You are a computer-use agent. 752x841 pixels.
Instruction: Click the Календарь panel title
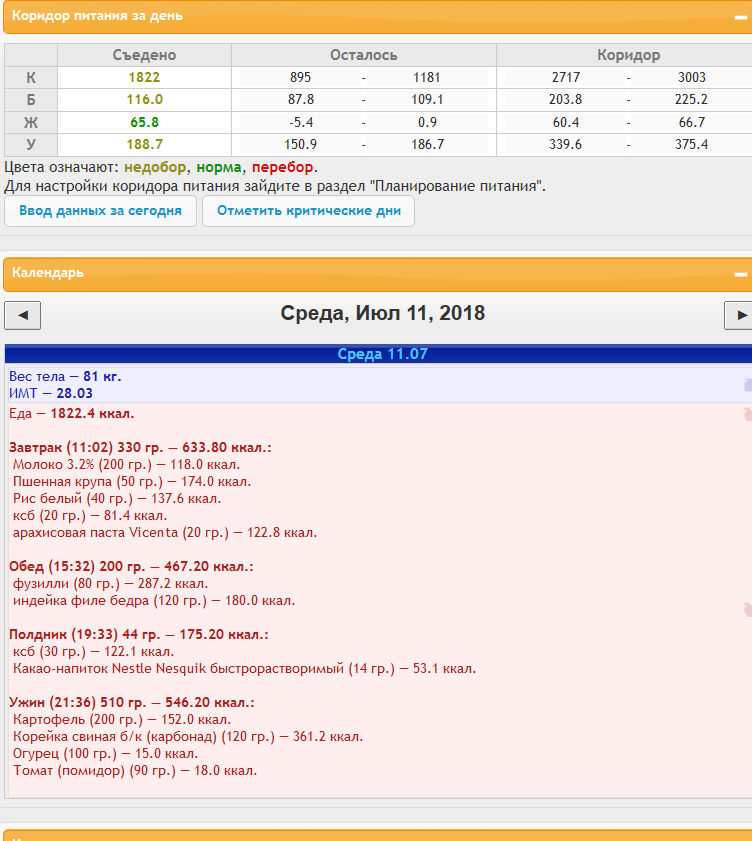coord(48,273)
